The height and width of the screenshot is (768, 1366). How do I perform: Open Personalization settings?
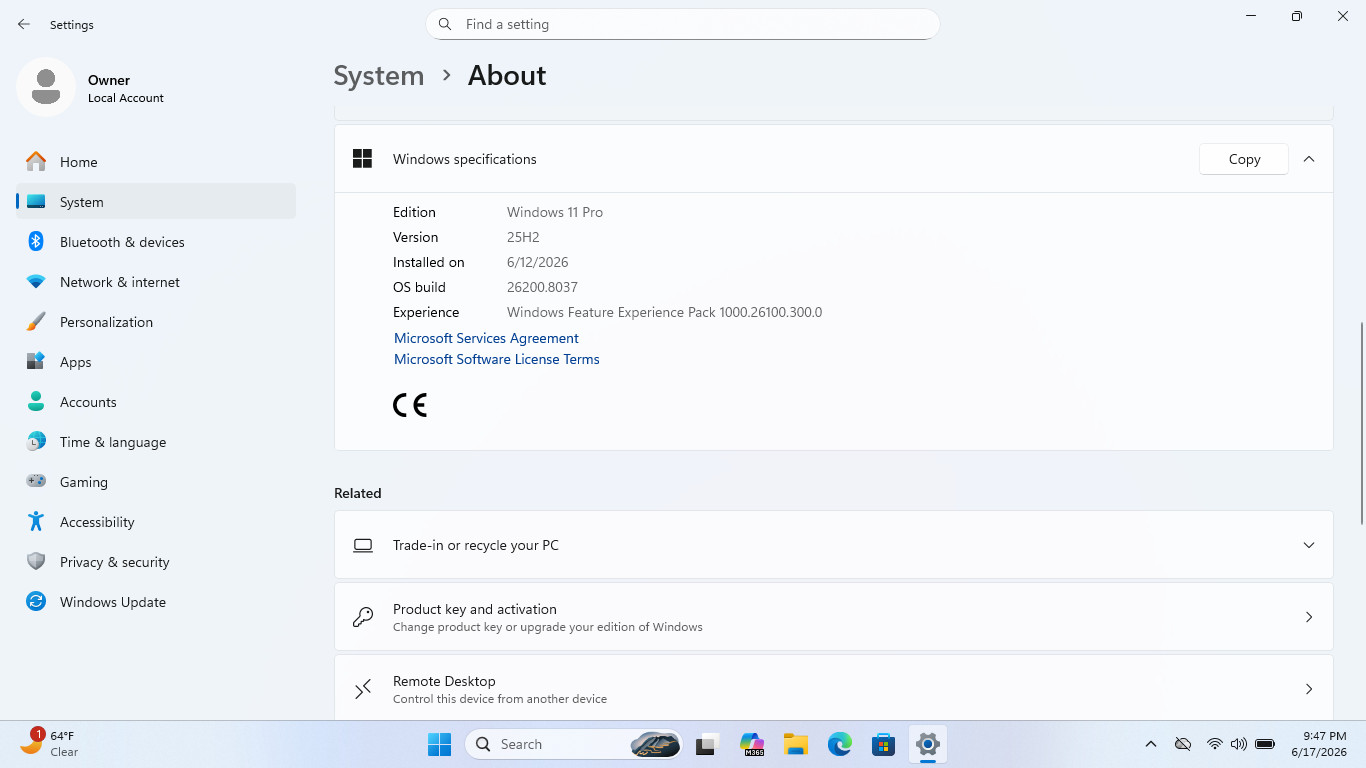pos(156,322)
